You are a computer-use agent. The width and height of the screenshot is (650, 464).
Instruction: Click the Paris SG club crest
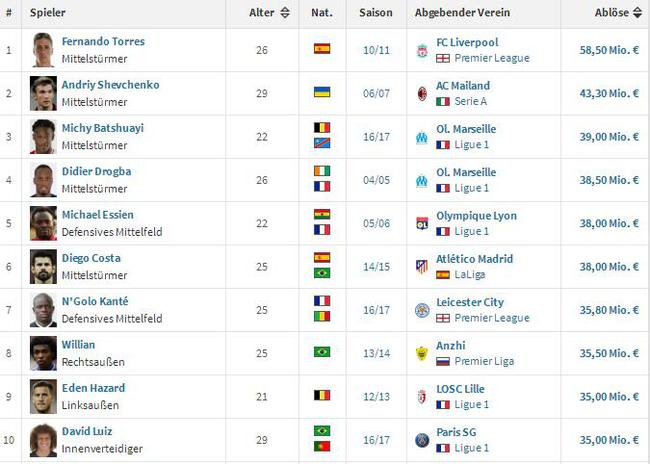point(422,439)
